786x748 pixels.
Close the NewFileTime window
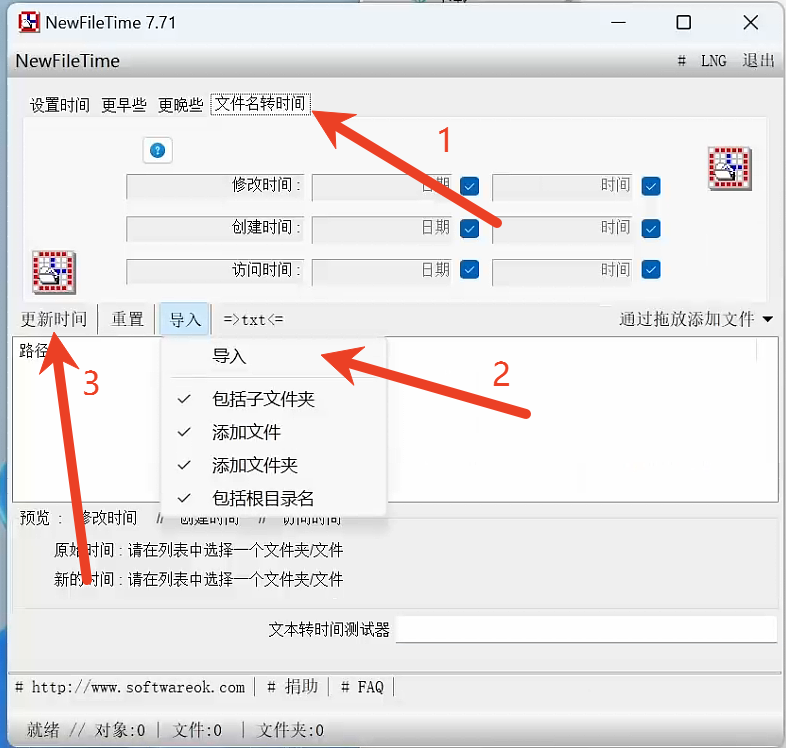(x=750, y=23)
